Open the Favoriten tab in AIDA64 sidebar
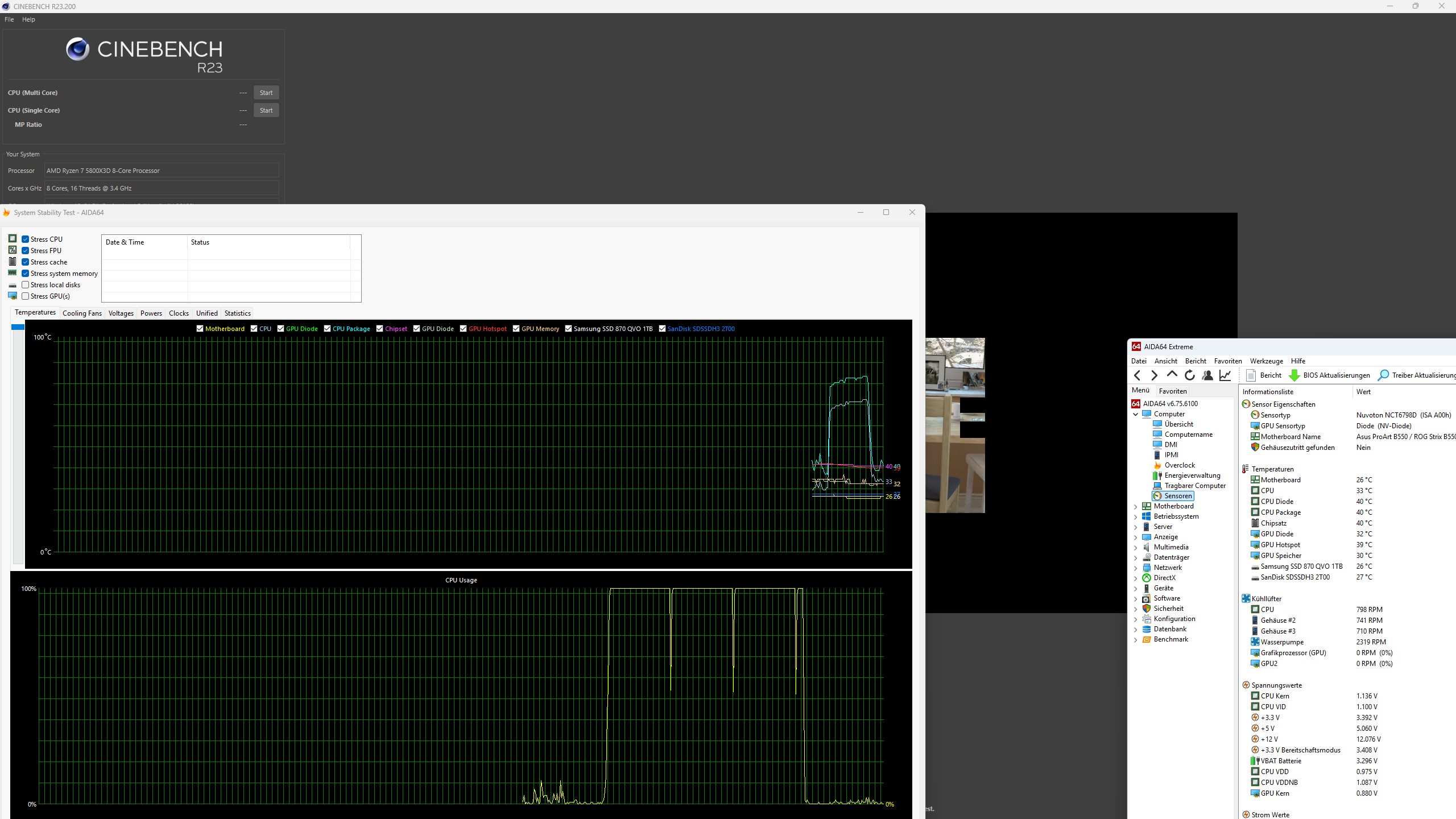Viewport: 1456px width, 819px height. coord(1173,391)
